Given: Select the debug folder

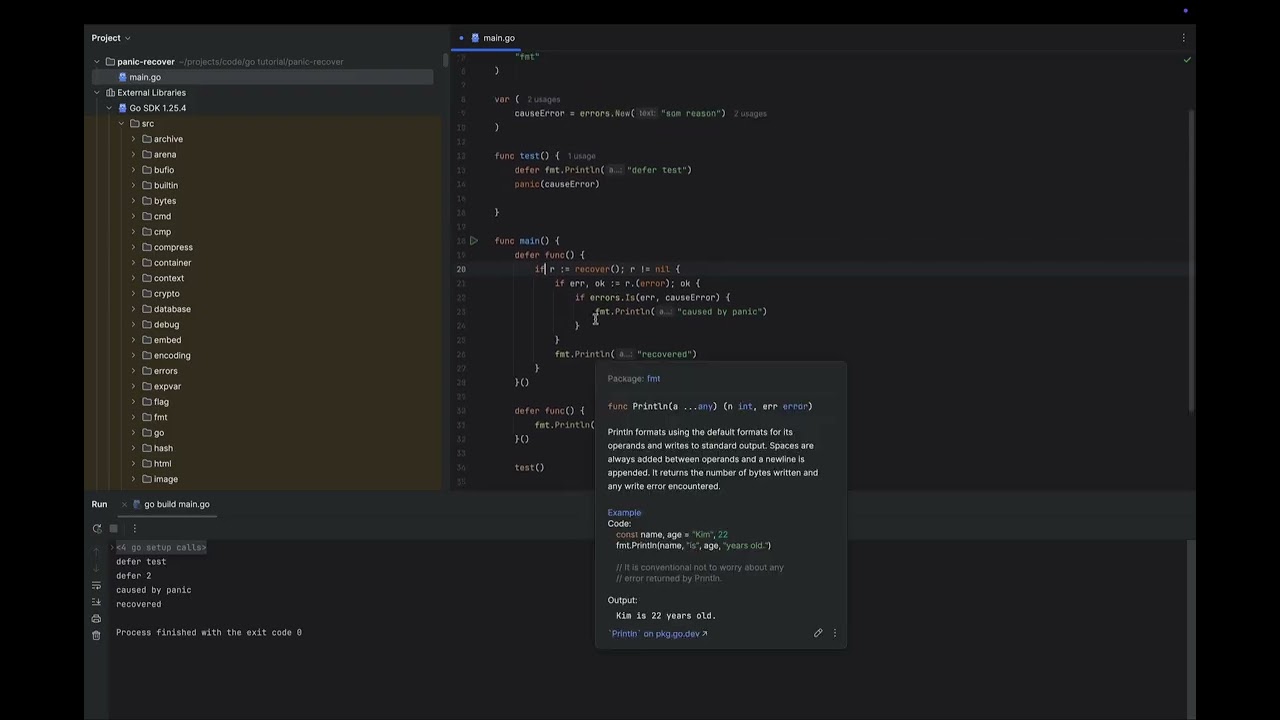Looking at the screenshot, I should (166, 325).
